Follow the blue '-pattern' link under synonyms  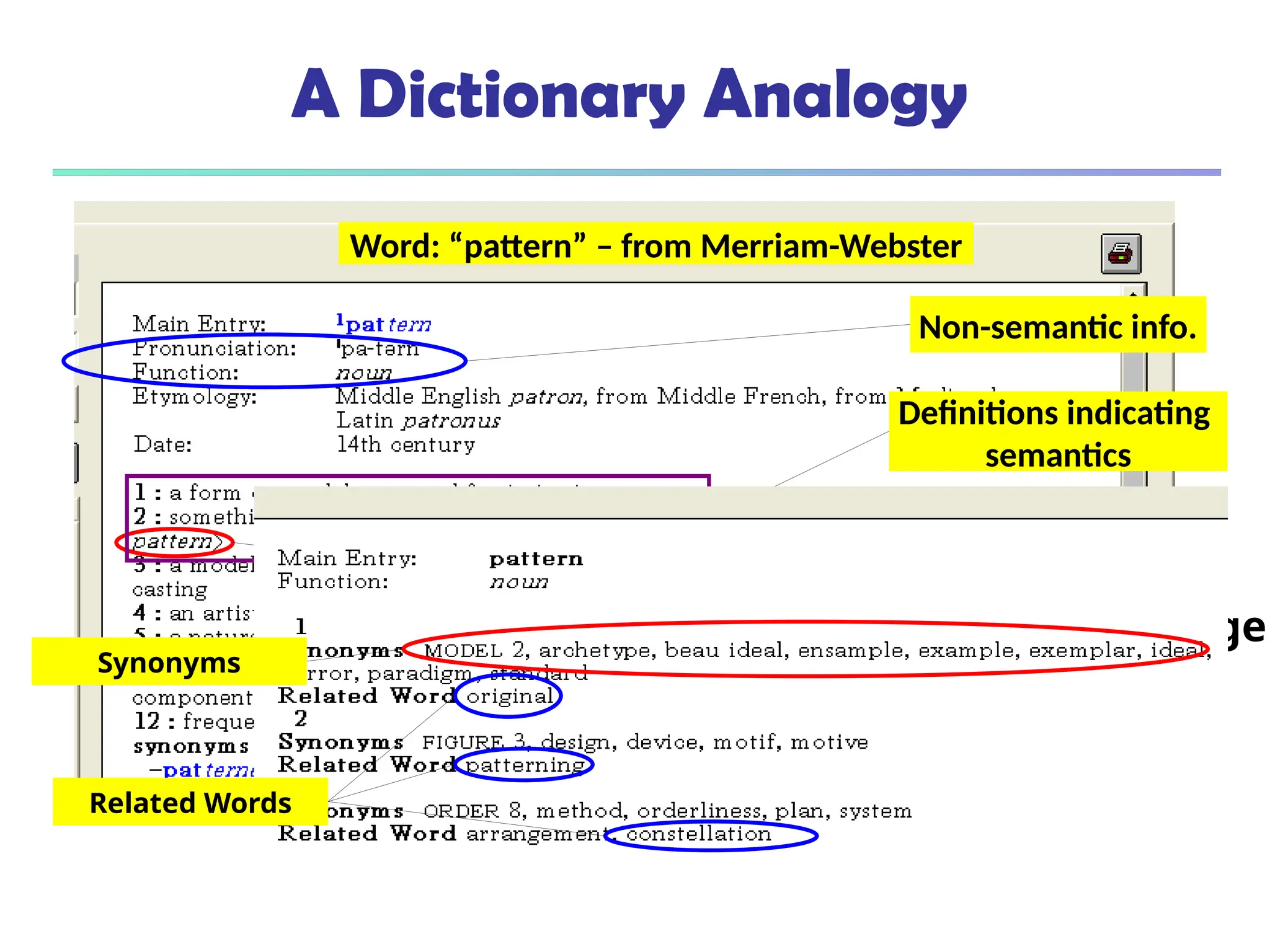208,770
